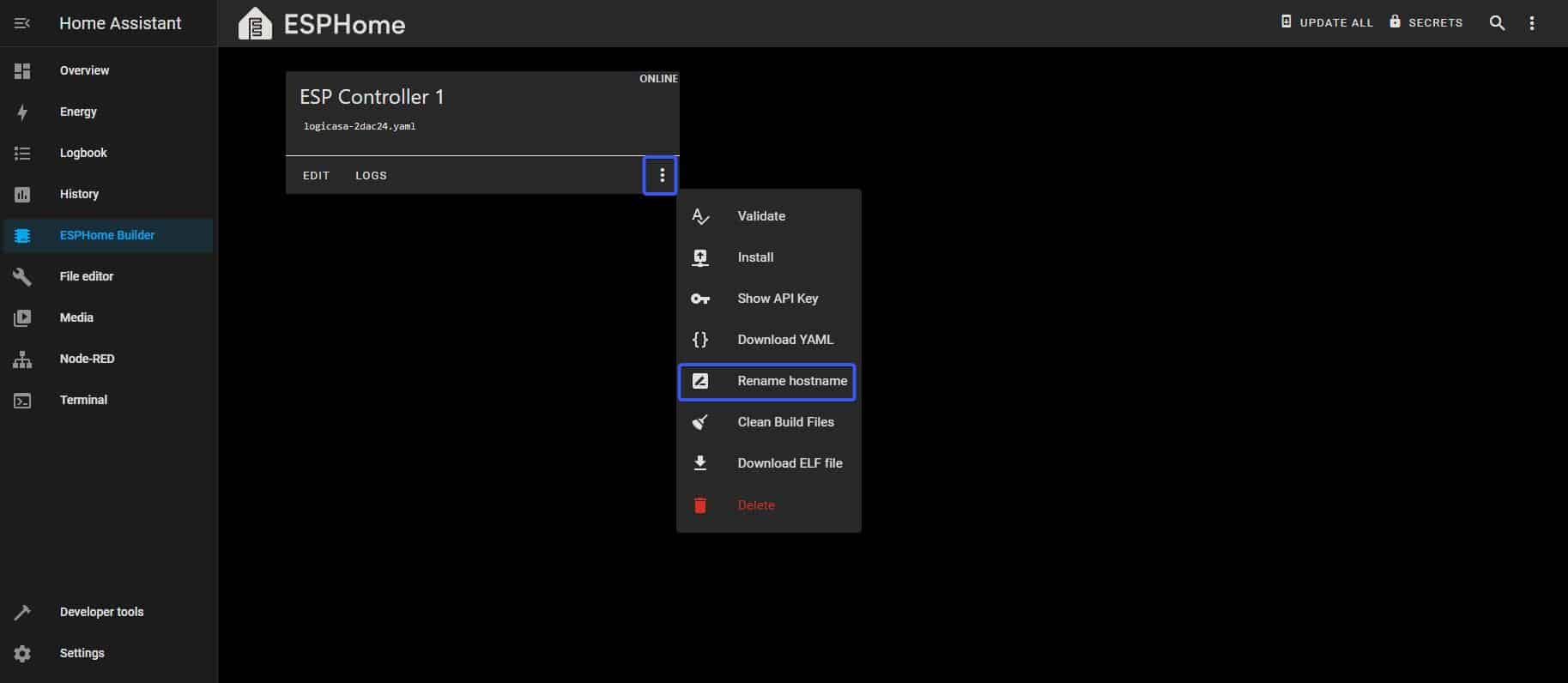Open the ESP Controller 1 three-dot menu
Viewport: 1568px width, 683px height.
[x=661, y=175]
